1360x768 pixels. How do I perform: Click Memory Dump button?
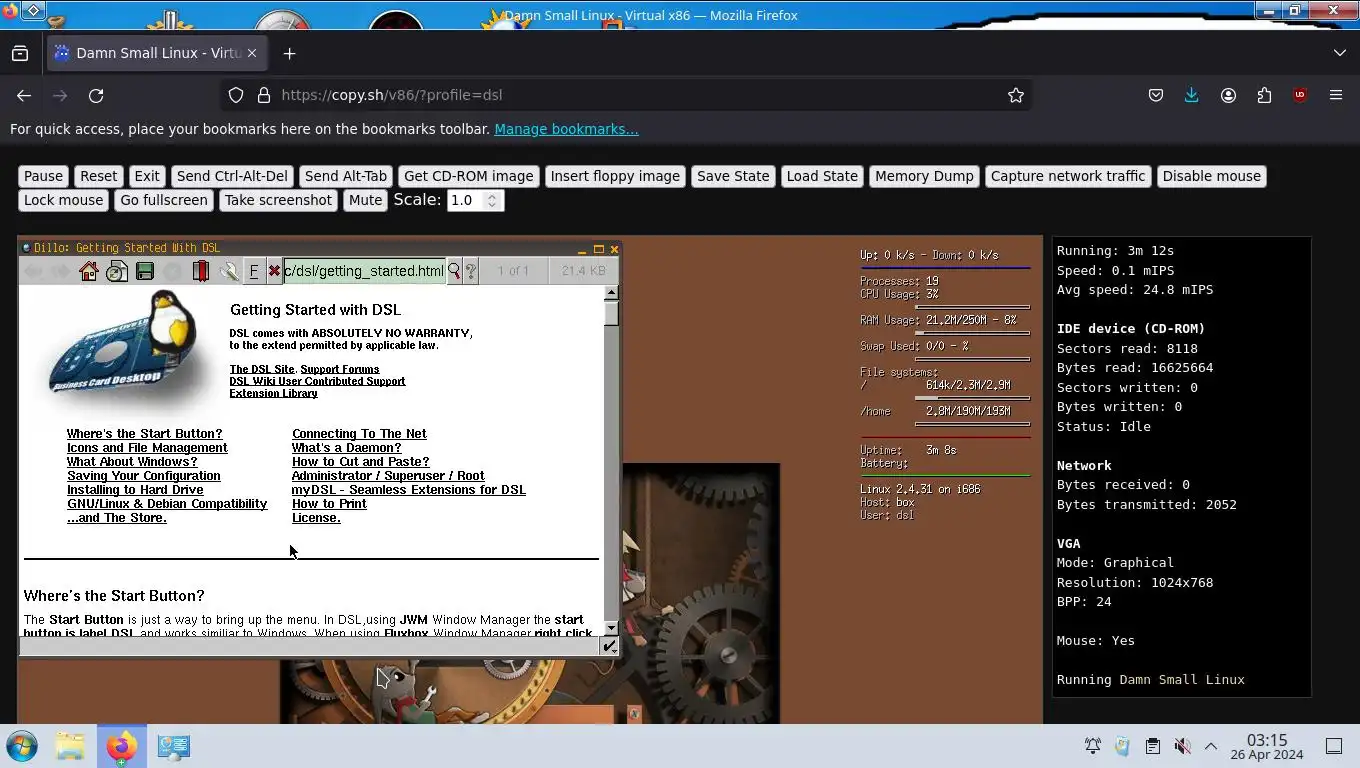924,176
